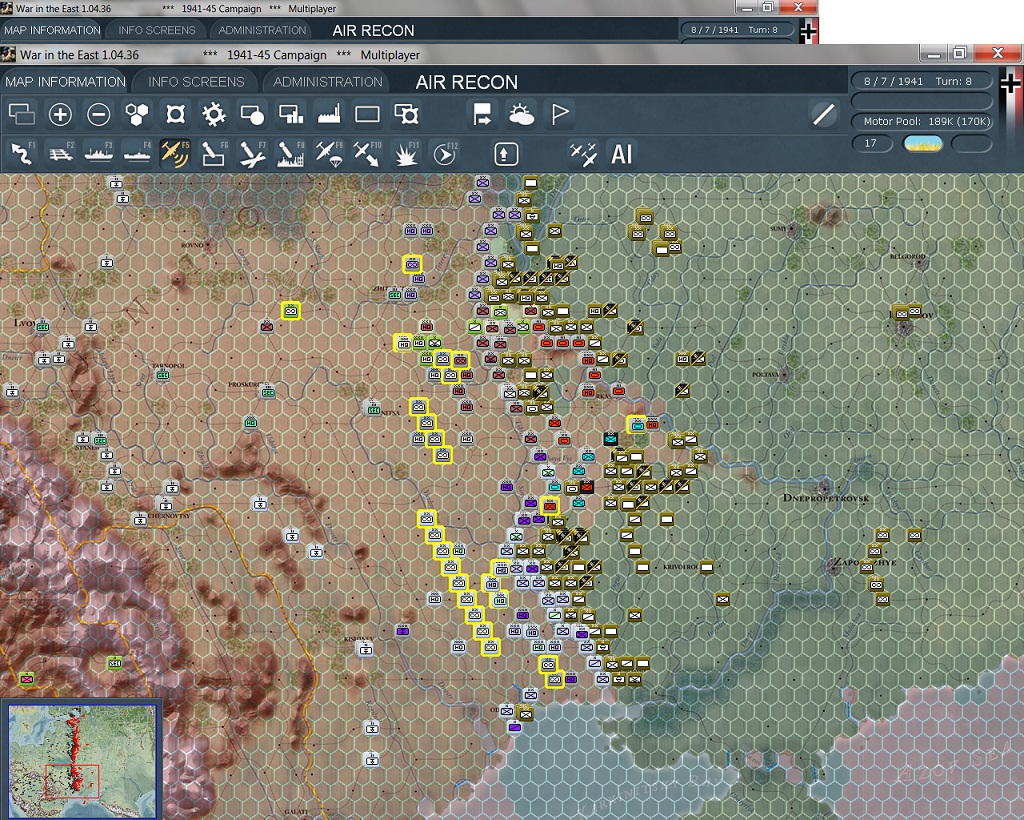Viewport: 1024px width, 820px height.
Task: Toggle the rectangle-and-circle unit display icon
Action: (252, 114)
